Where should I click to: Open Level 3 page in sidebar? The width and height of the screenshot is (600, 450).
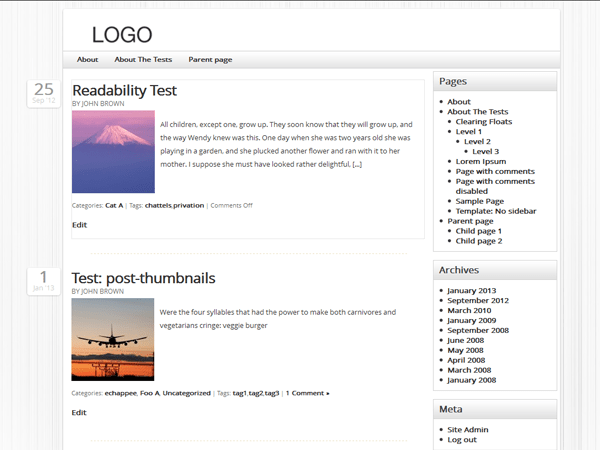tap(486, 152)
